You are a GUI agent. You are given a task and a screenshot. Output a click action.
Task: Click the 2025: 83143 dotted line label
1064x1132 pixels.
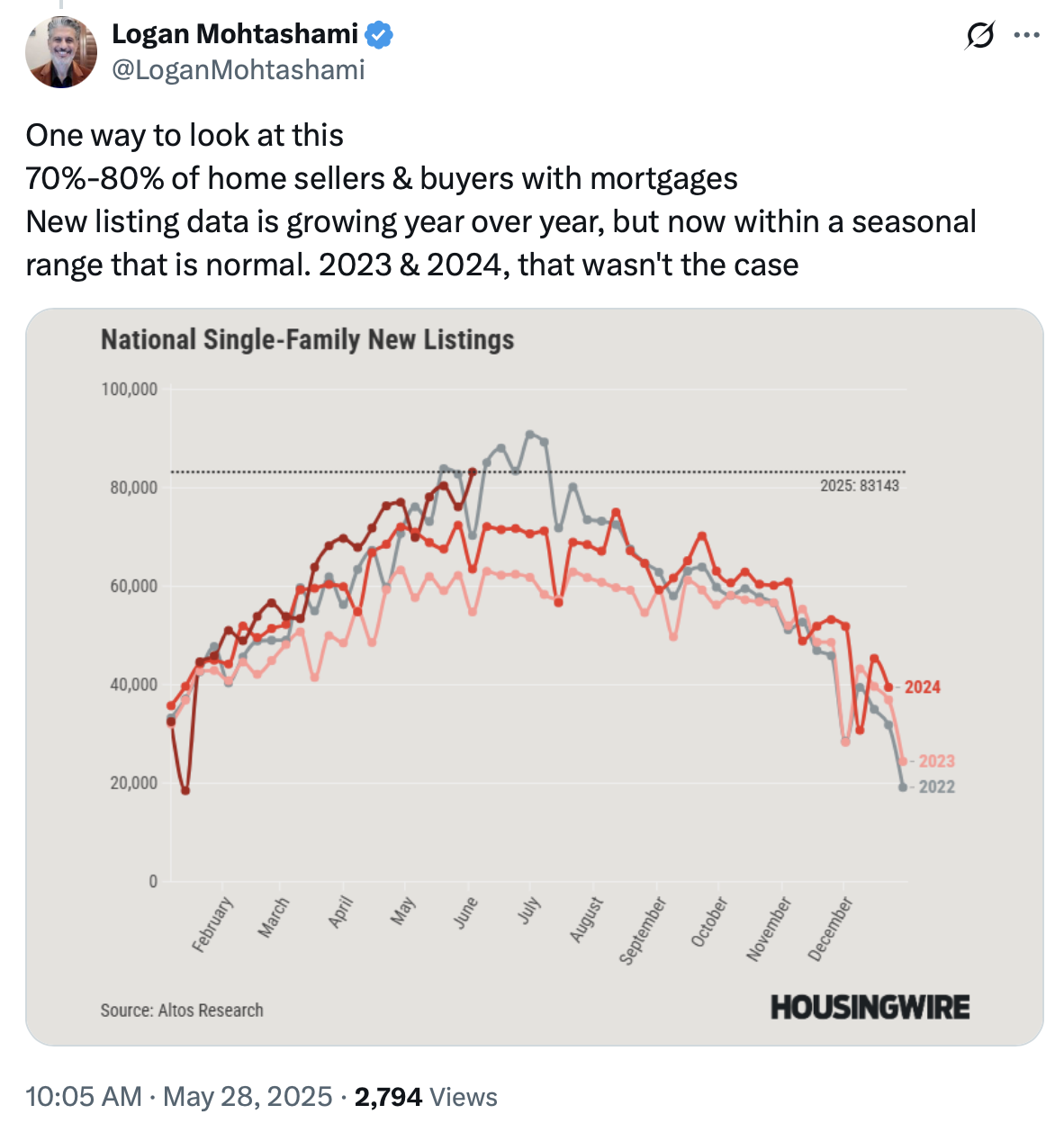(859, 486)
